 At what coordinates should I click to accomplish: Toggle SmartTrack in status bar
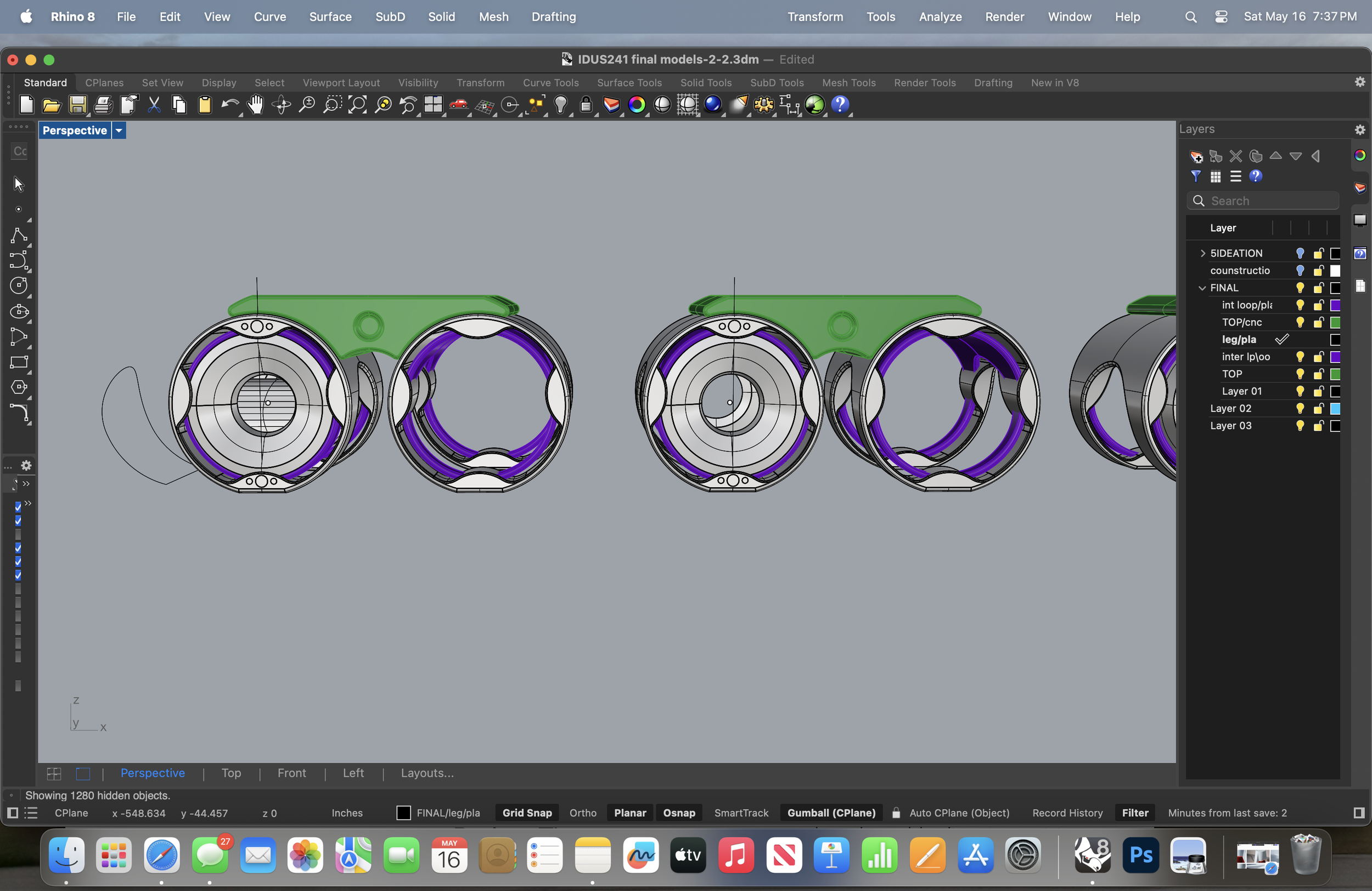(x=741, y=813)
